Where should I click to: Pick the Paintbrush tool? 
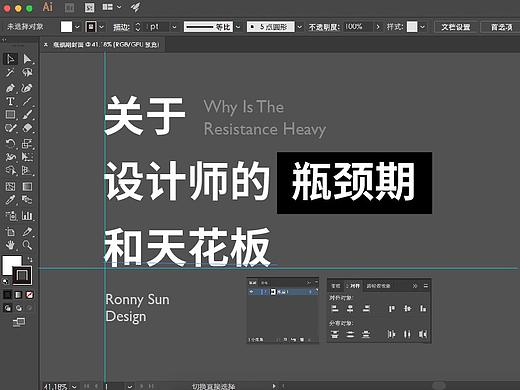27,115
